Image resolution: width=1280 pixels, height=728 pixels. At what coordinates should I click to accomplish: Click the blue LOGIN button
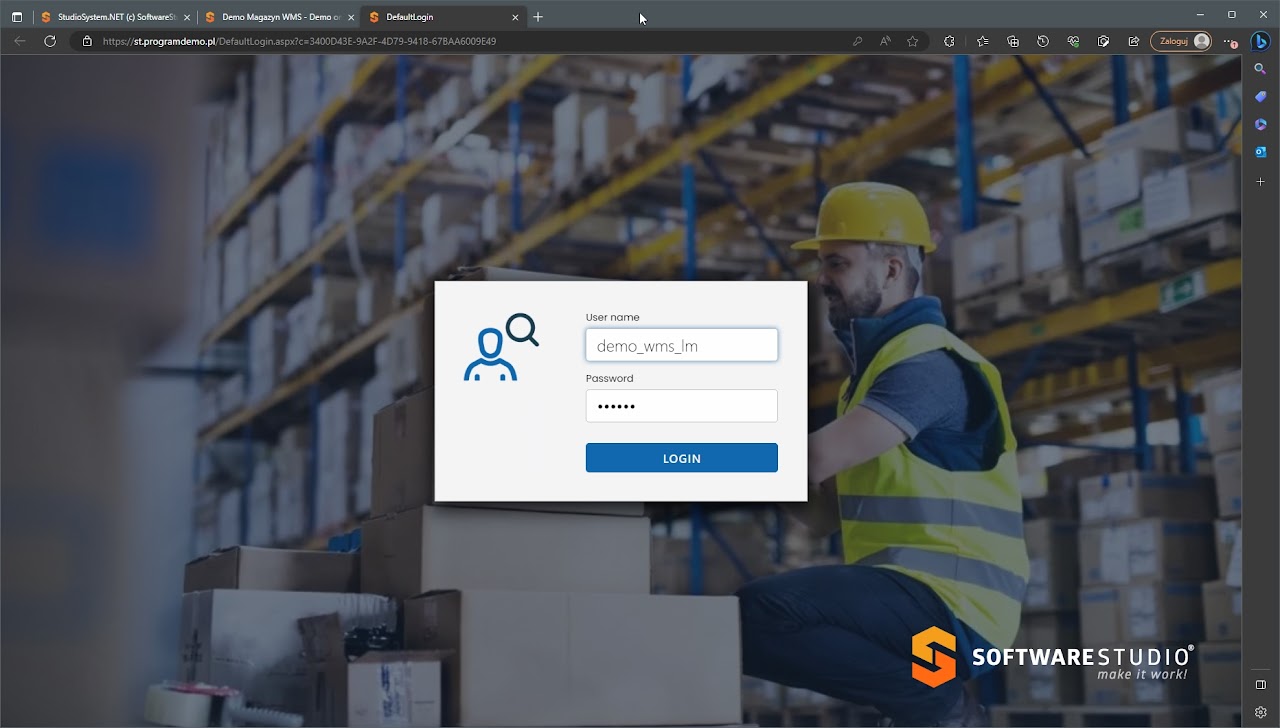coord(681,458)
